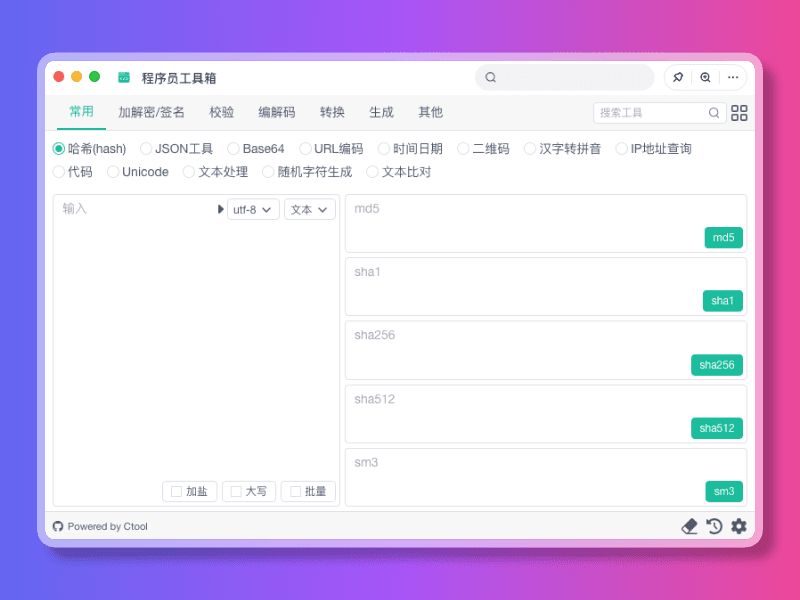800x600 pixels.
Task: Open the all-tools grid icon
Action: (x=739, y=113)
